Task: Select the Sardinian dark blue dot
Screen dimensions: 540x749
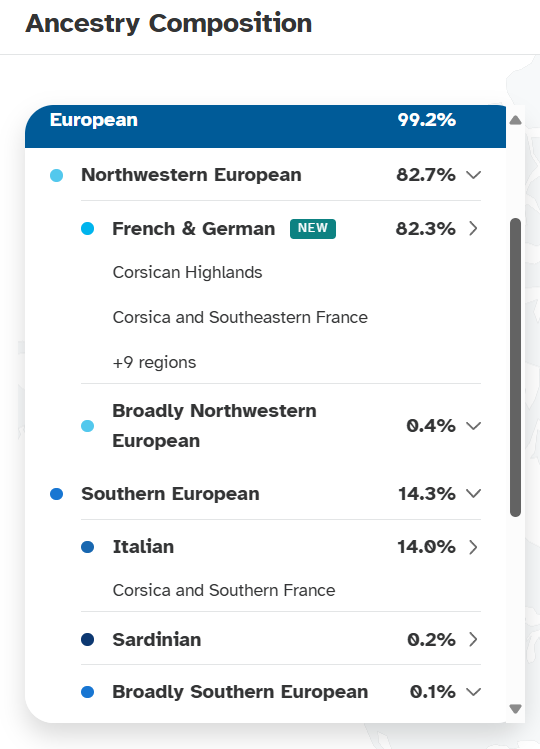Action: pos(87,639)
